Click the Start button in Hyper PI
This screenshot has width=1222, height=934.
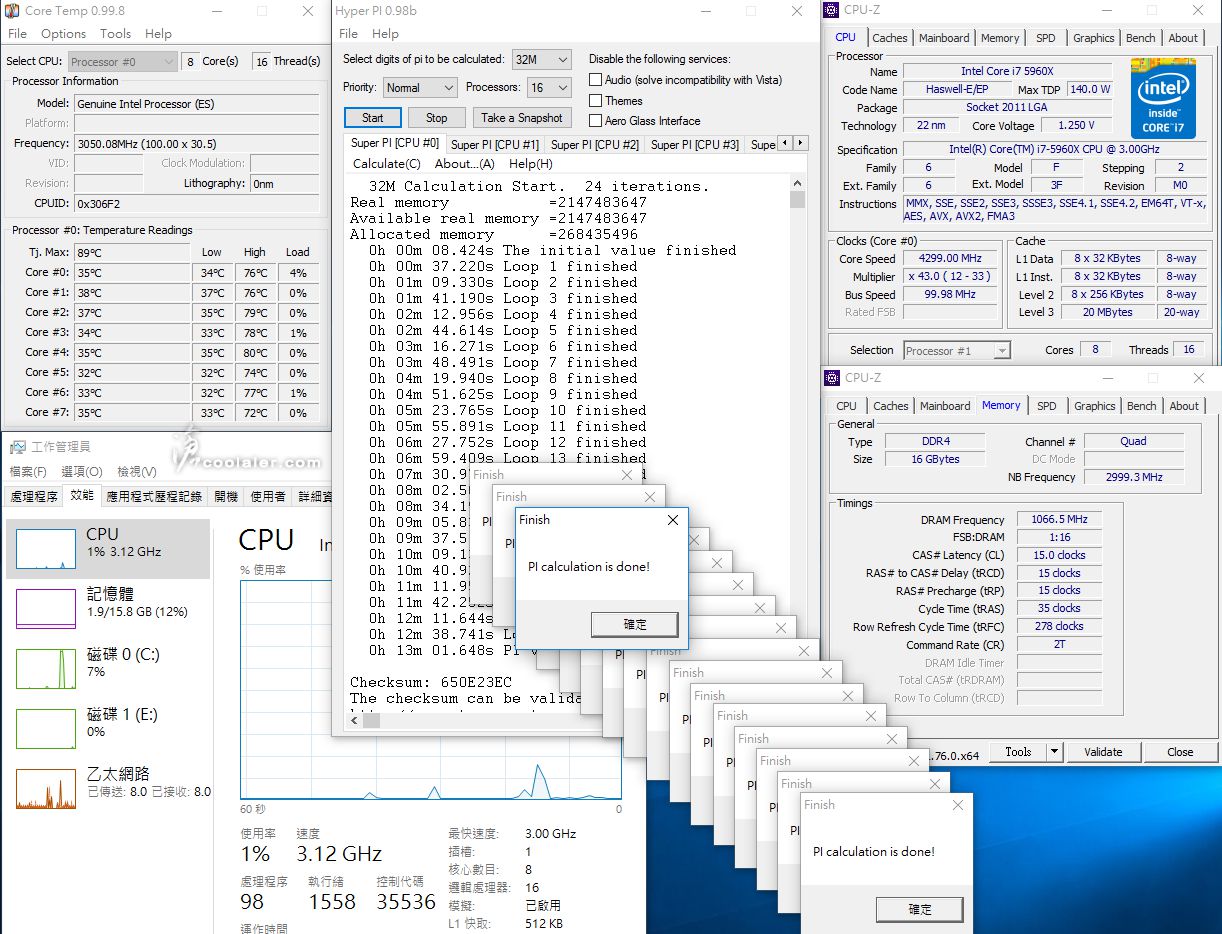(x=372, y=117)
